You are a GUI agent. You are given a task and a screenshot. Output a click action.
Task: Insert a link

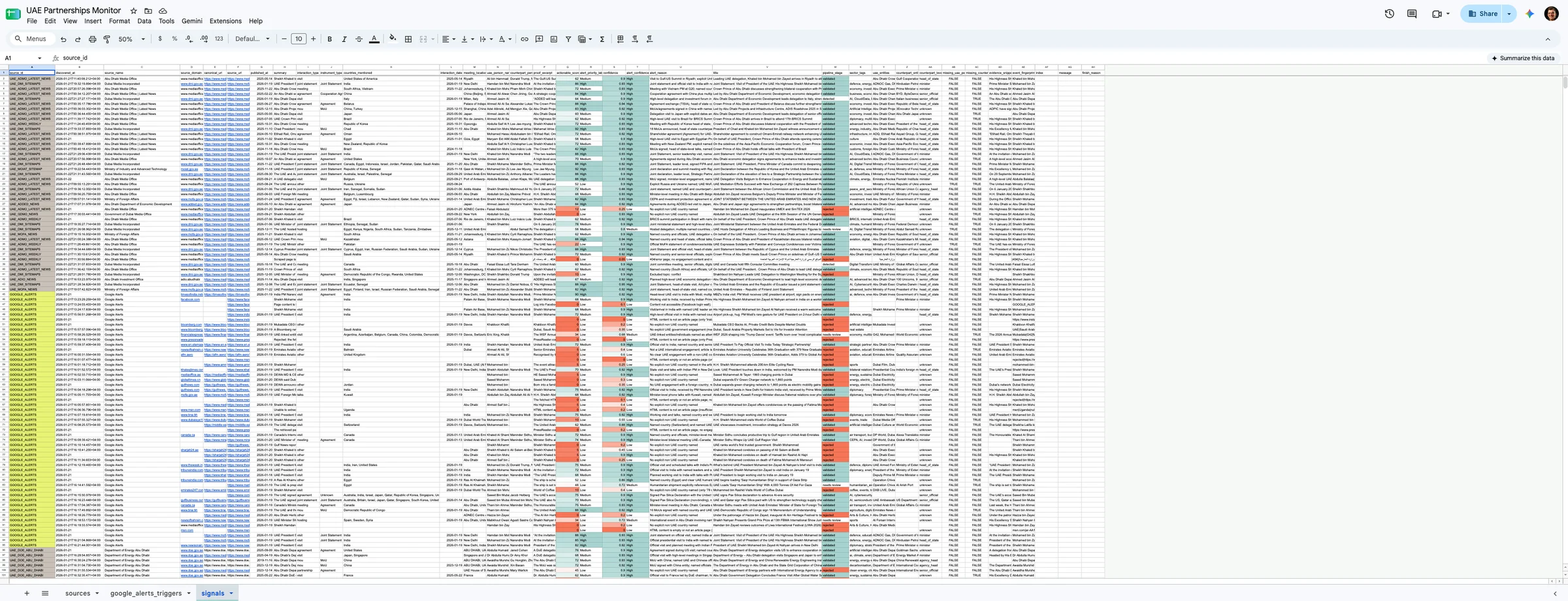(x=524, y=39)
